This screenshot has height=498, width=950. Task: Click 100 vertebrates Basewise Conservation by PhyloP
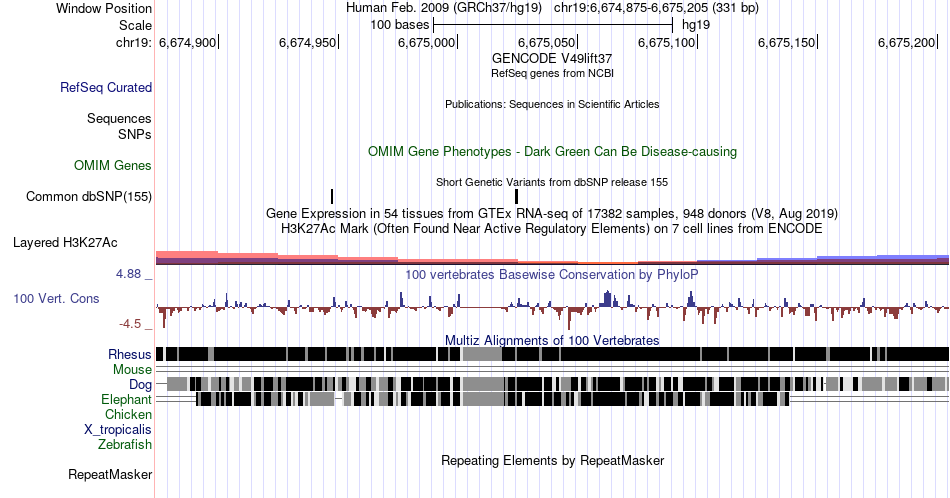pyautogui.click(x=552, y=274)
